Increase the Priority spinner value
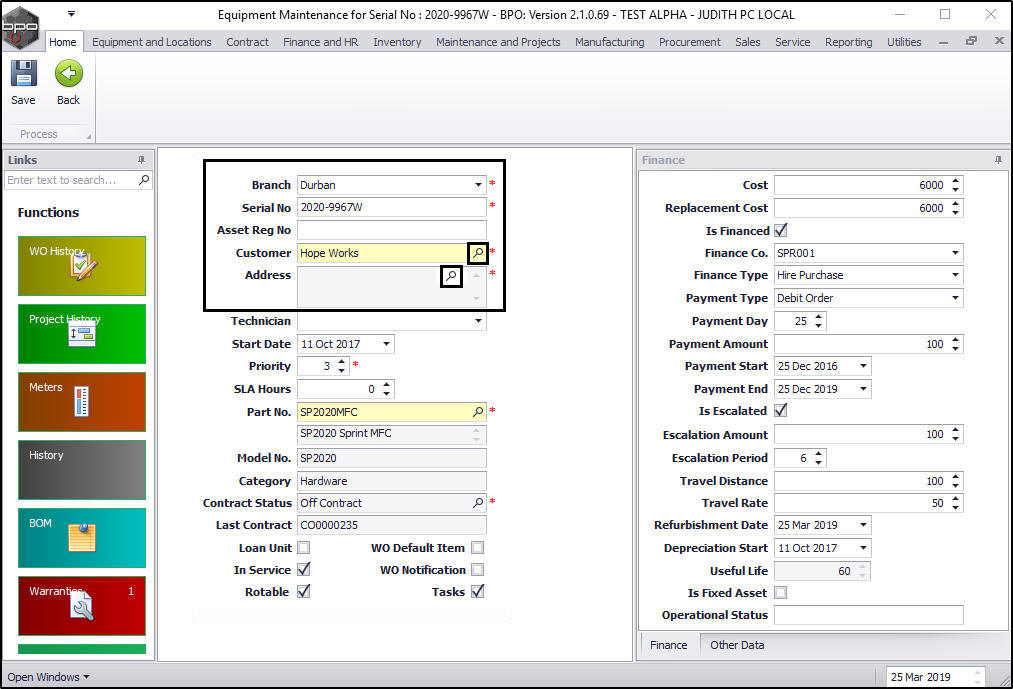1013x689 pixels. pos(342,362)
